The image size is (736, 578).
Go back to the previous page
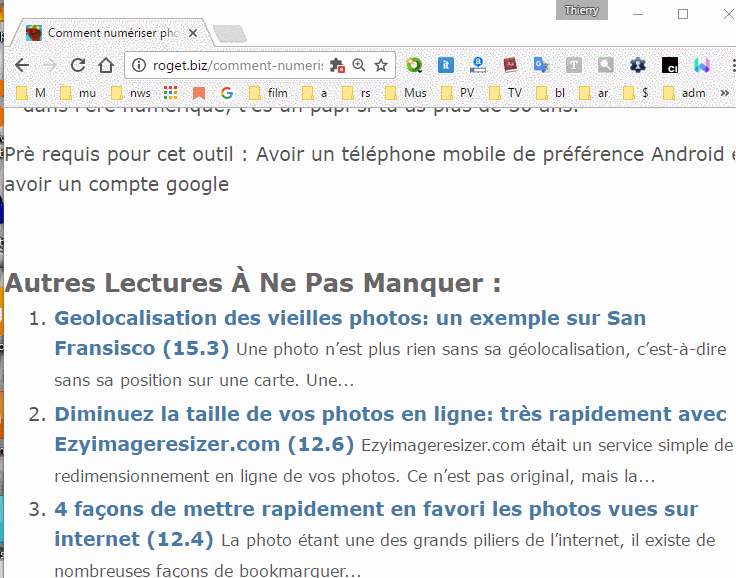pyautogui.click(x=21, y=66)
